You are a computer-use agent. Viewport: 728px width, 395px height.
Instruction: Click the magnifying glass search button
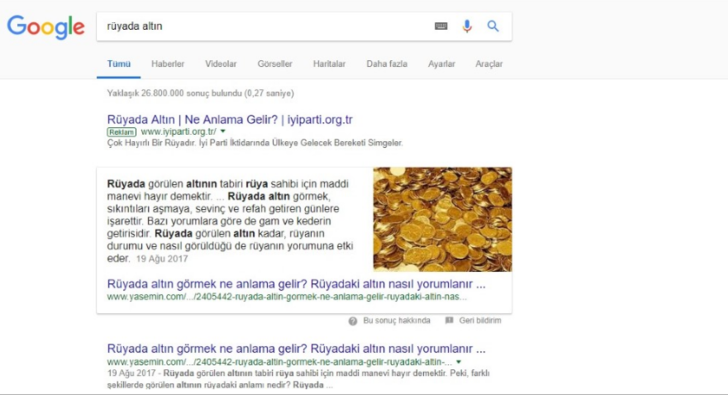coord(493,26)
